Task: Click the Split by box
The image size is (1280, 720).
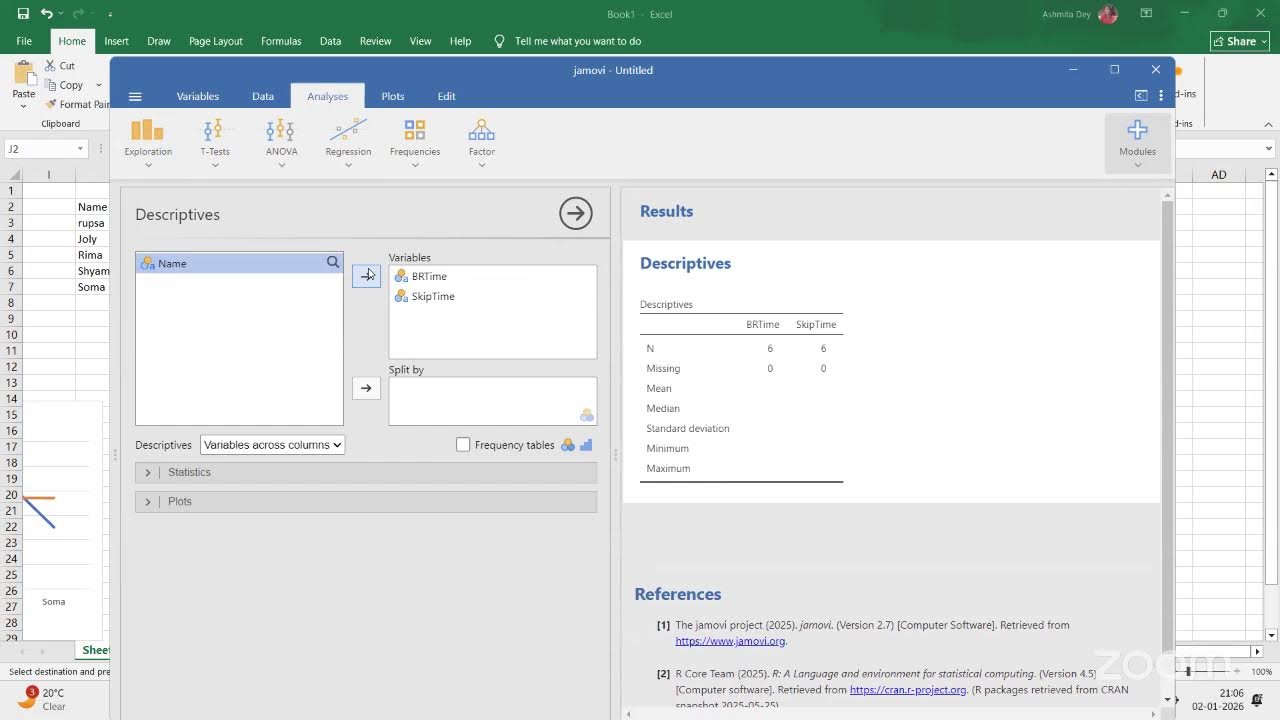Action: click(x=492, y=401)
